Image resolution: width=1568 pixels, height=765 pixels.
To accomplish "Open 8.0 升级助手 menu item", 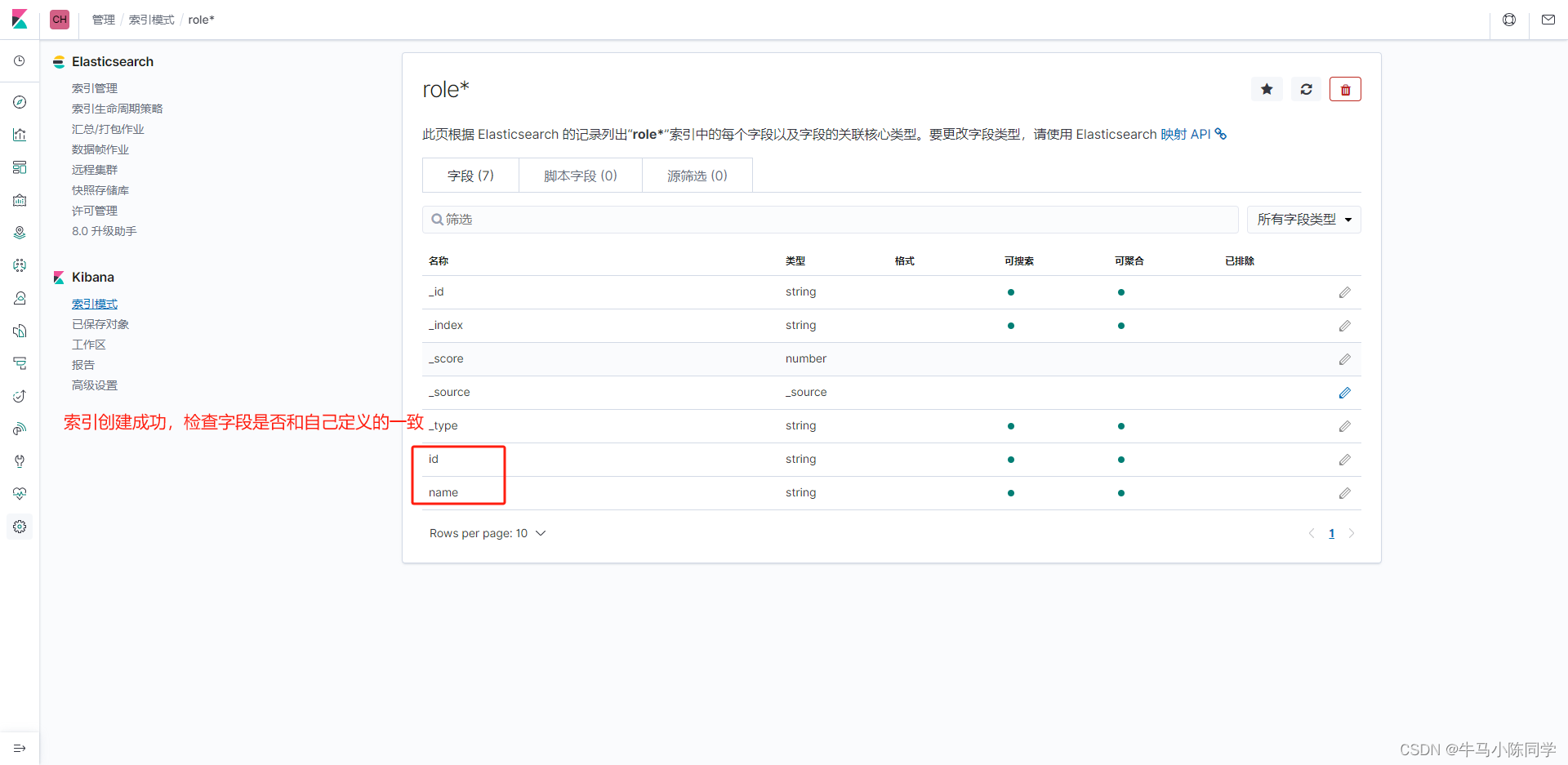I will (x=105, y=231).
